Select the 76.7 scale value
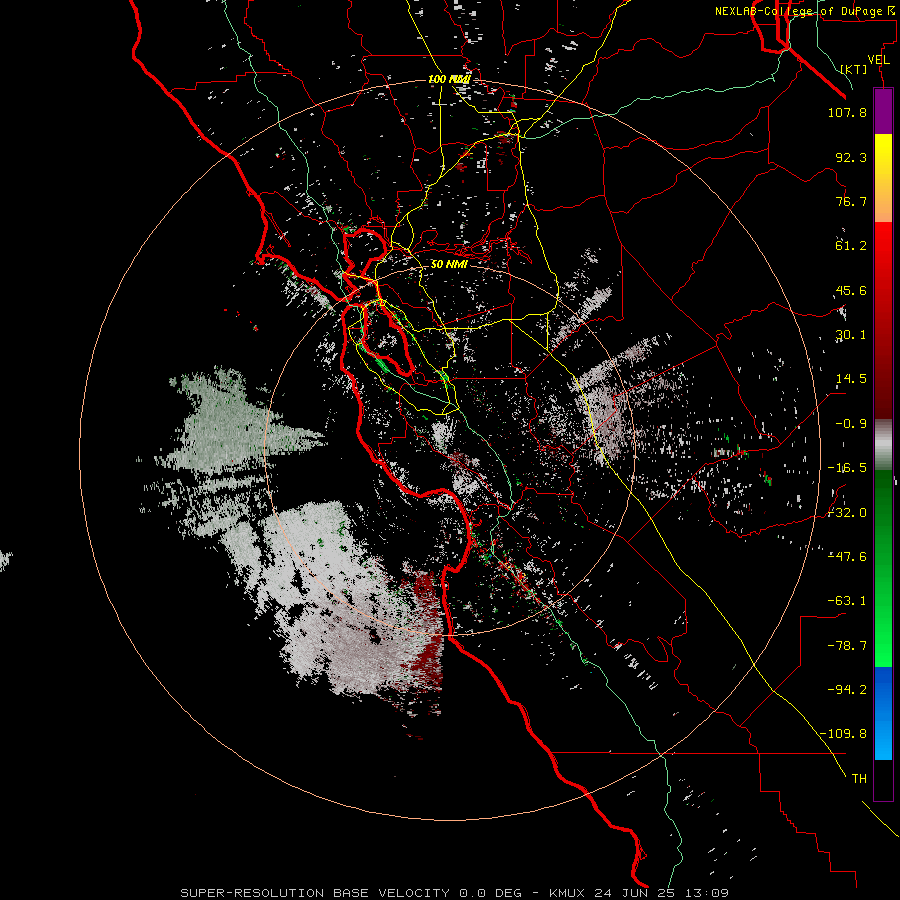This screenshot has width=900, height=900. point(851,201)
